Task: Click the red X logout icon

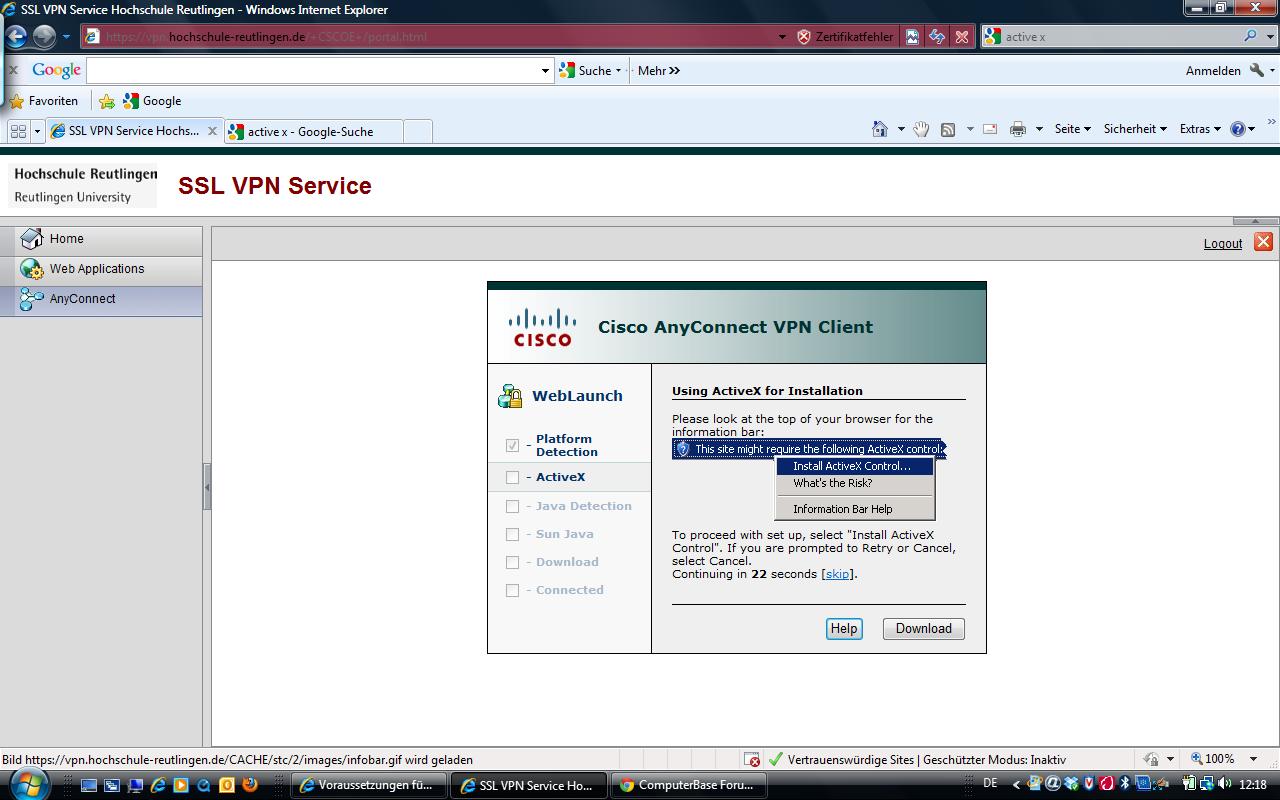Action: [x=1263, y=242]
